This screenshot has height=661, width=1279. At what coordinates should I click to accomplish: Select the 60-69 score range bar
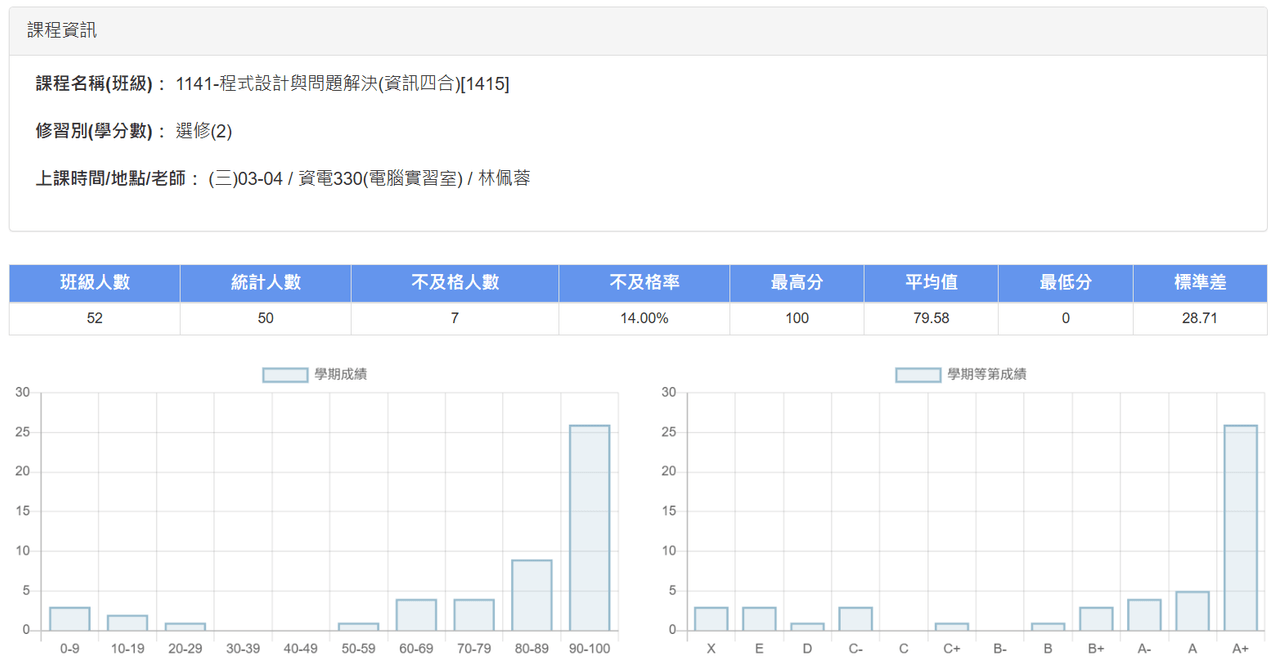416,615
